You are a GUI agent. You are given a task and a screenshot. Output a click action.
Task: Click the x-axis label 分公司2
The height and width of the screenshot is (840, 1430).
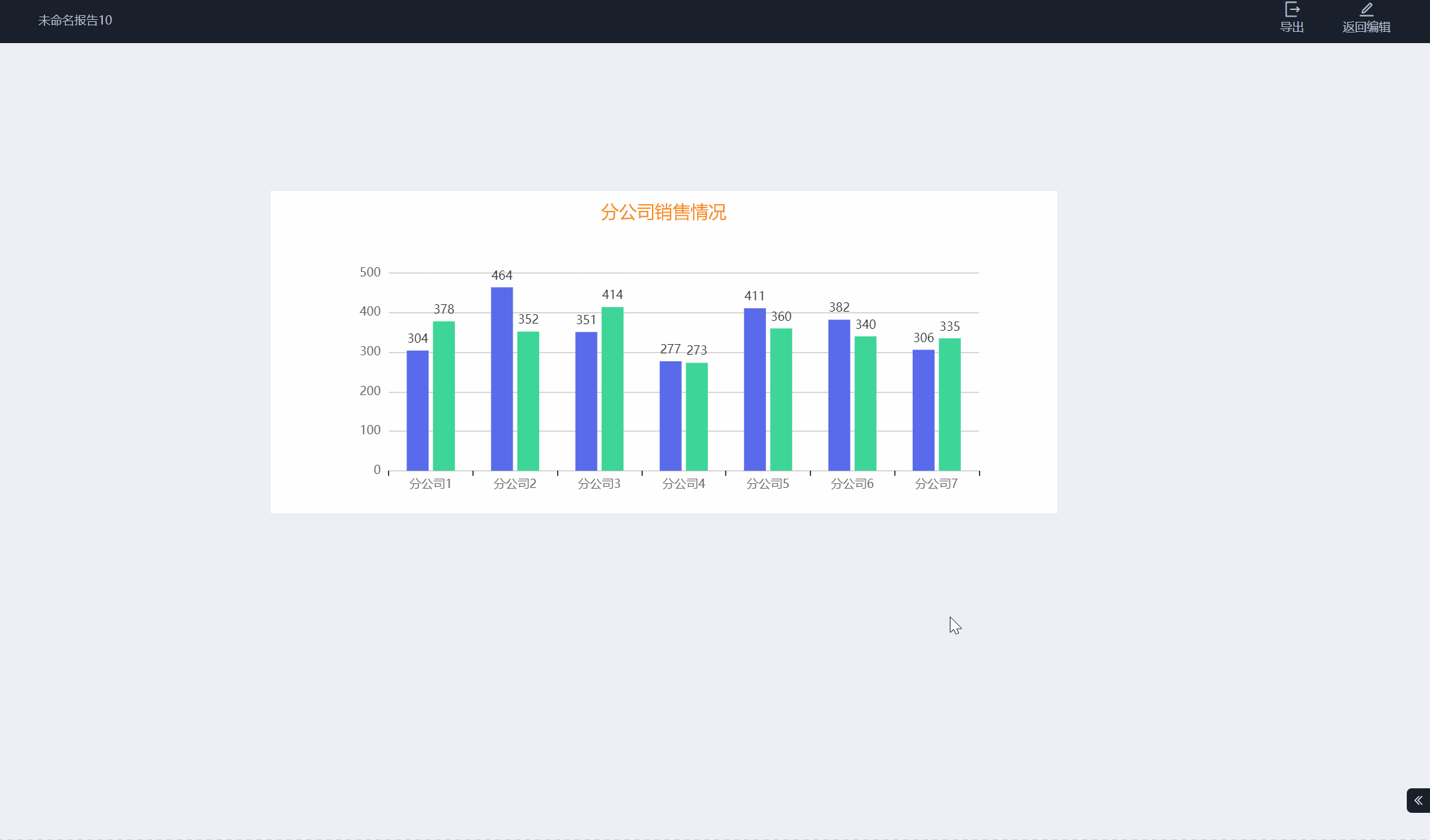pyautogui.click(x=515, y=484)
